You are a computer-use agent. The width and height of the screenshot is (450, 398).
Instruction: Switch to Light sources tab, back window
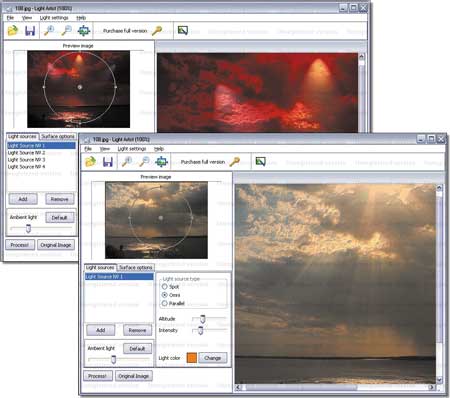click(22, 137)
